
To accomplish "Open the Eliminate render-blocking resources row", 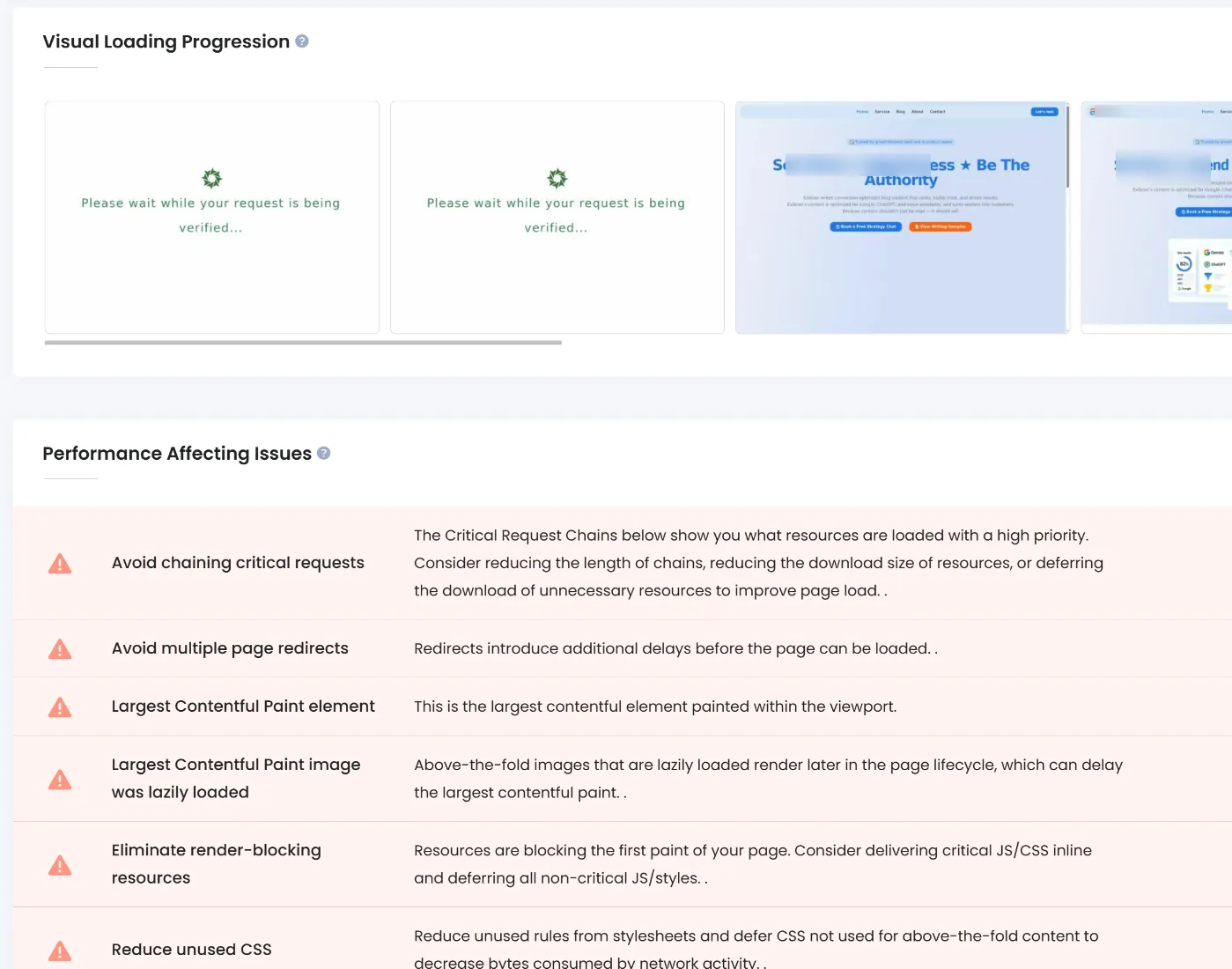I will point(217,864).
